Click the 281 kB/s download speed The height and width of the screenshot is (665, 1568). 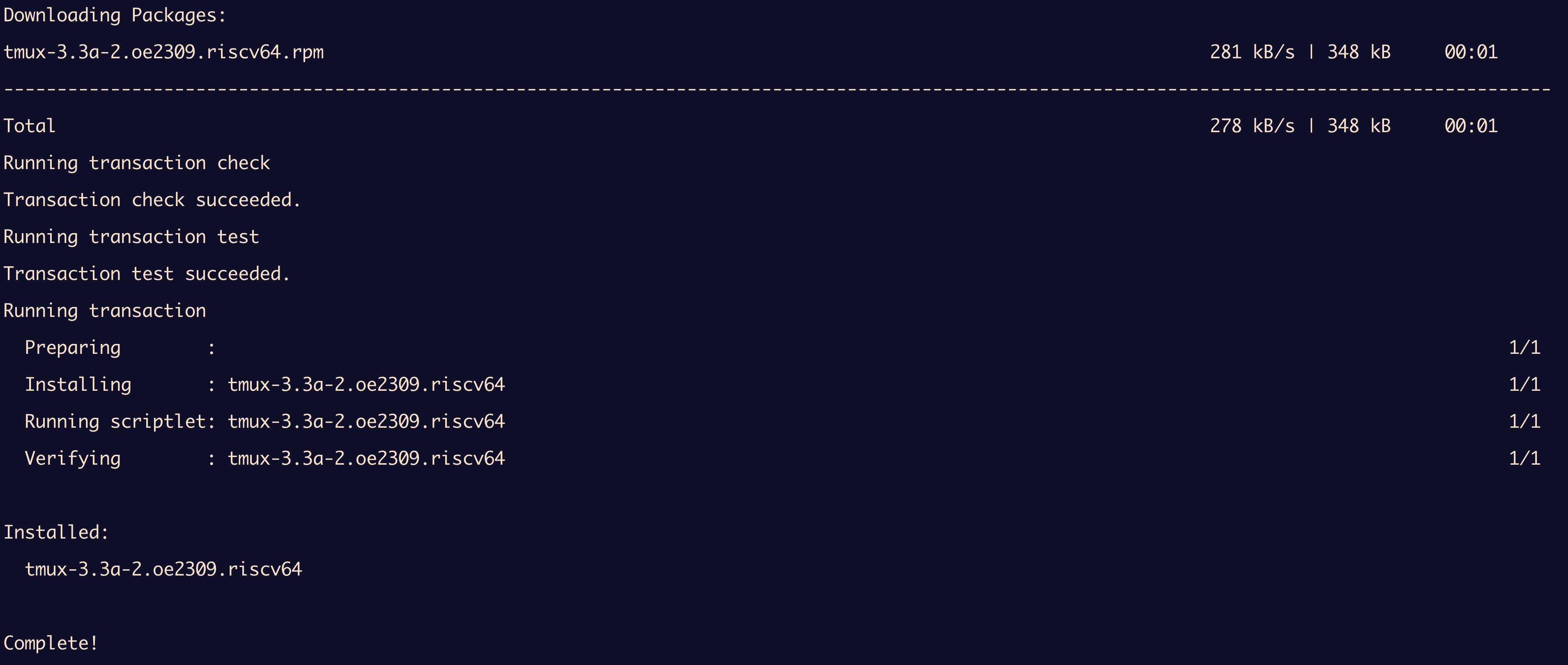pos(1251,52)
